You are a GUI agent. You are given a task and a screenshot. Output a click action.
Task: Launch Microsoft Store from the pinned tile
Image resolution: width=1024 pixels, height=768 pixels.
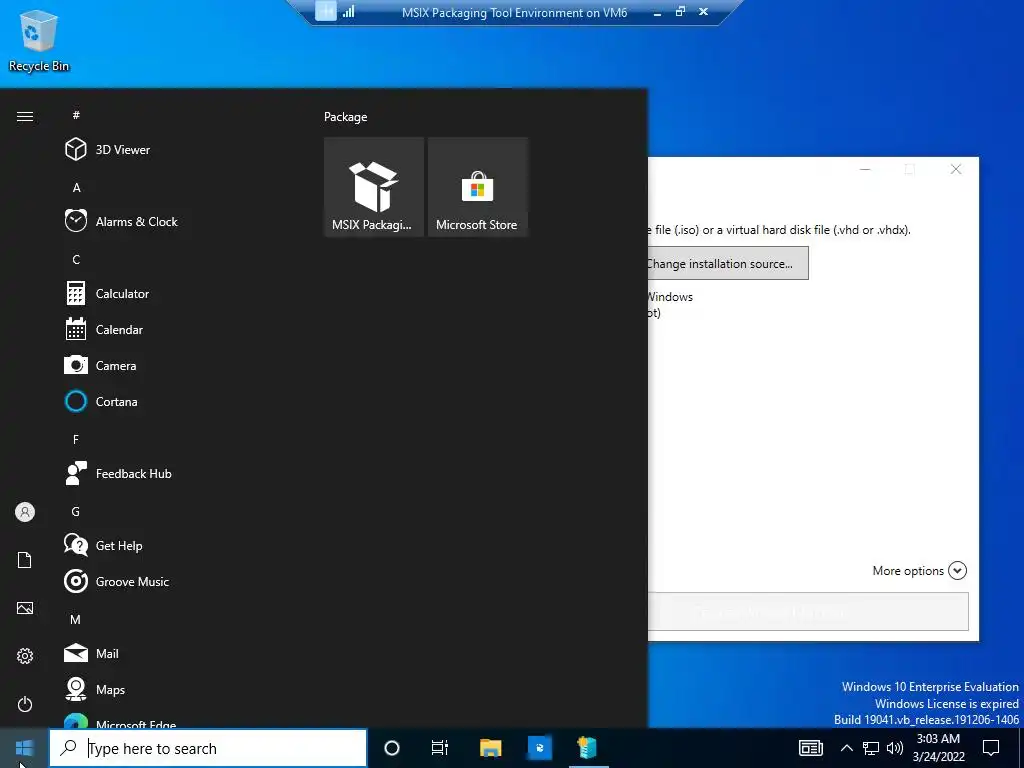tap(477, 187)
